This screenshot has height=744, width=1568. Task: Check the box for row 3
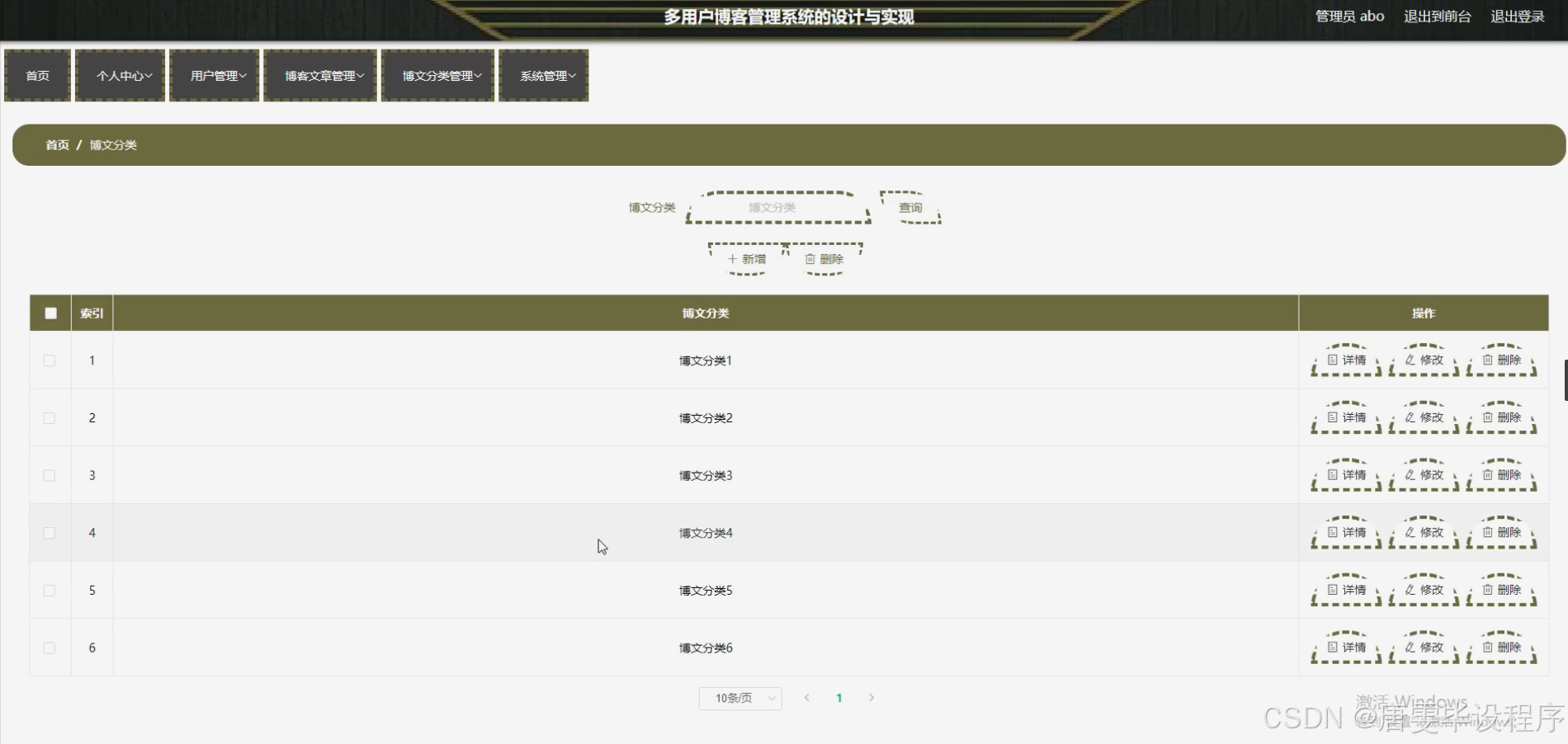coord(50,475)
